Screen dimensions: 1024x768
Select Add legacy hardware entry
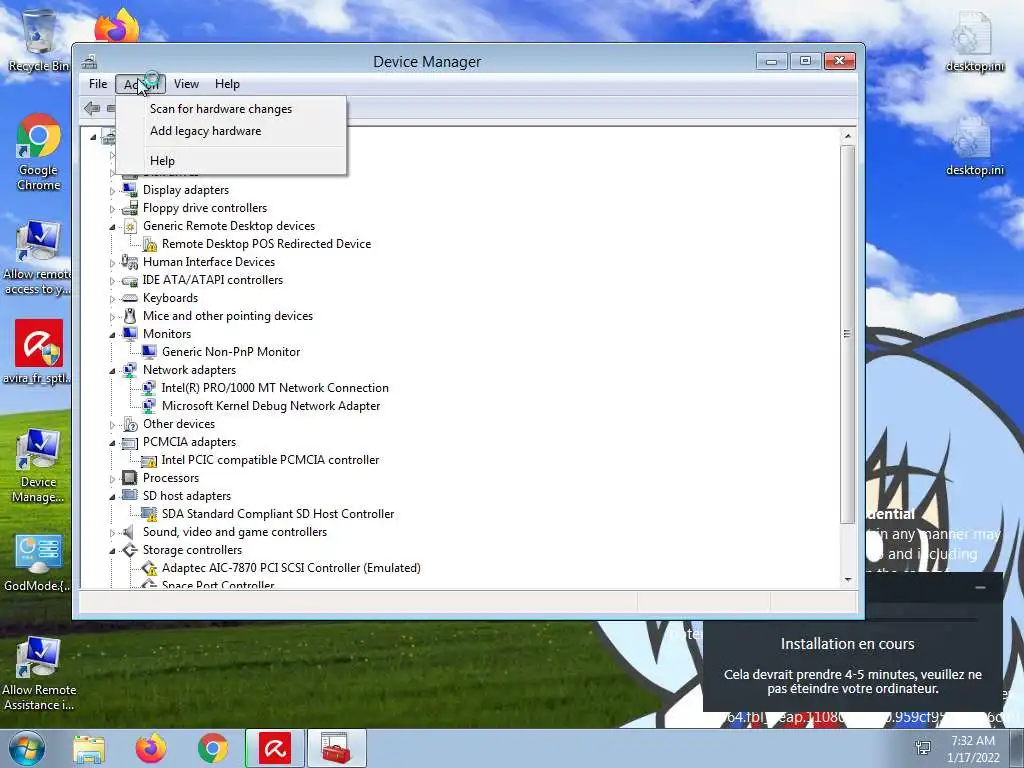point(206,131)
